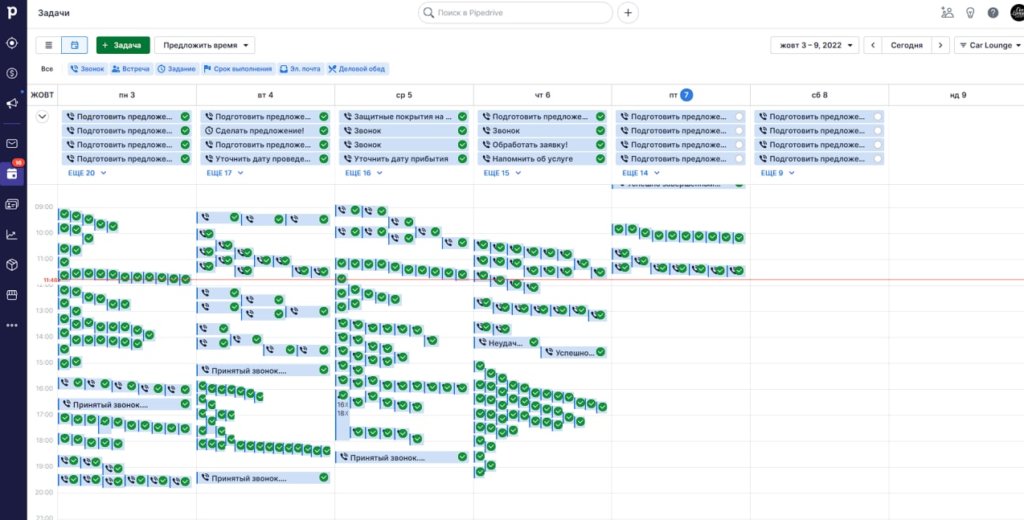This screenshot has width=1024, height=520.
Task: Mark first Friday 7 task as done
Action: tap(739, 117)
